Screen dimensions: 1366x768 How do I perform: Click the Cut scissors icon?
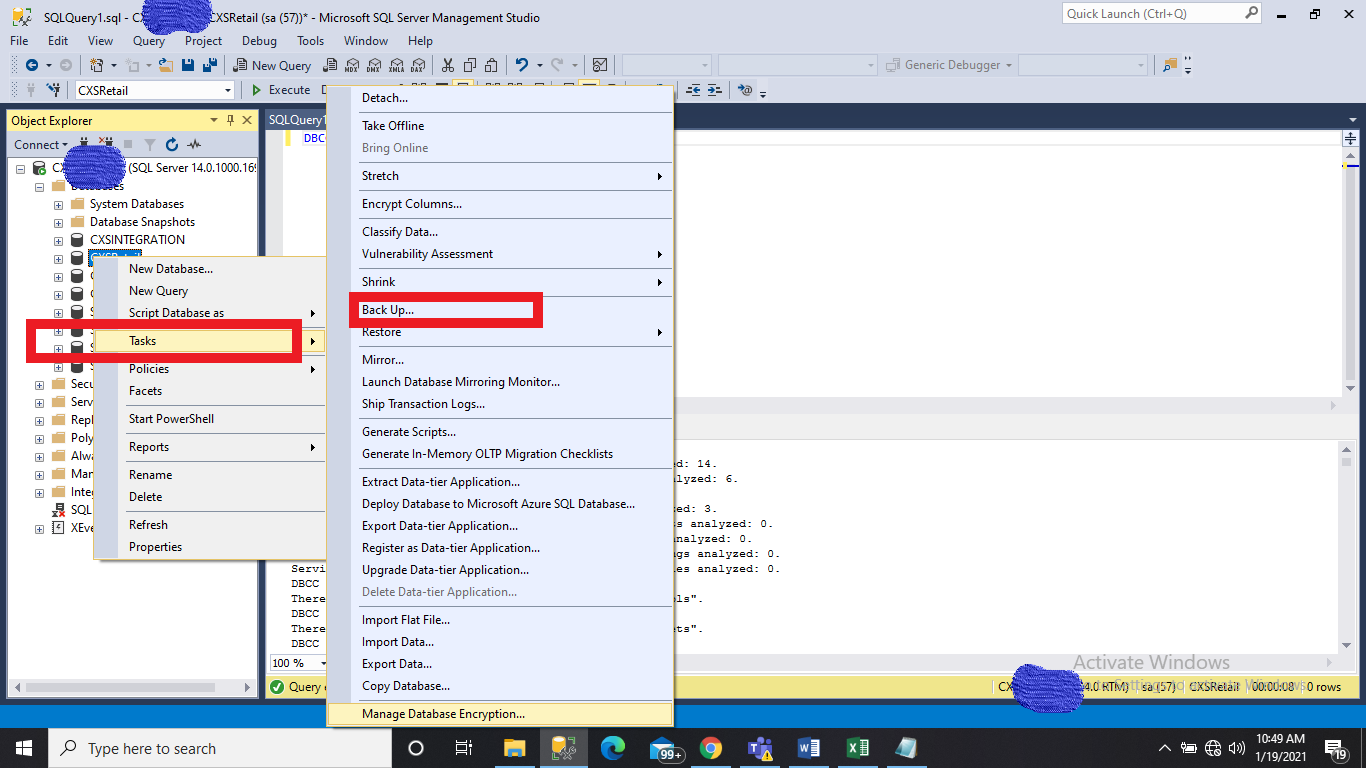448,65
